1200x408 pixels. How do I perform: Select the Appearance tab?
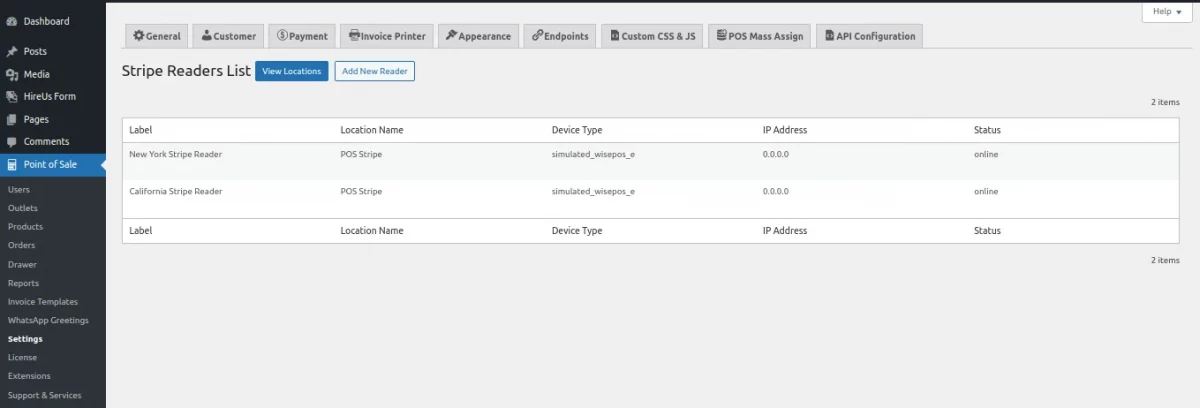pos(478,36)
